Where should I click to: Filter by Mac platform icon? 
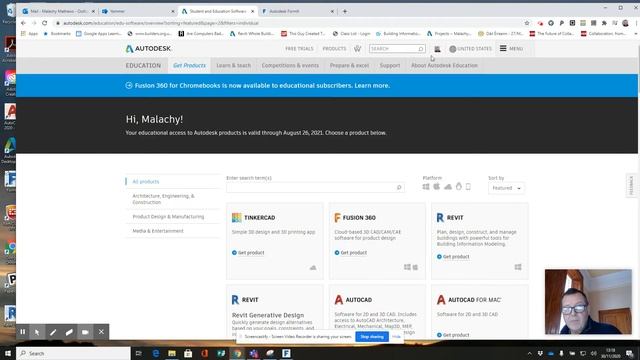coord(436,187)
